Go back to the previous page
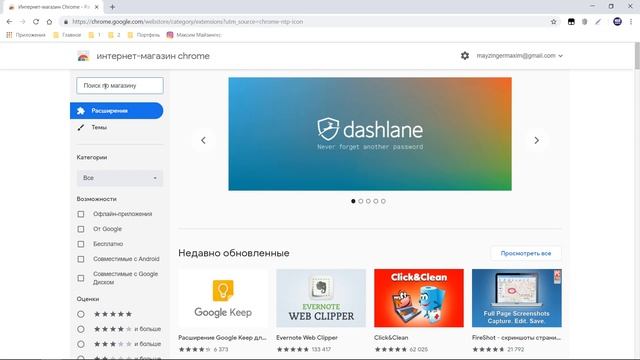 (x=9, y=22)
